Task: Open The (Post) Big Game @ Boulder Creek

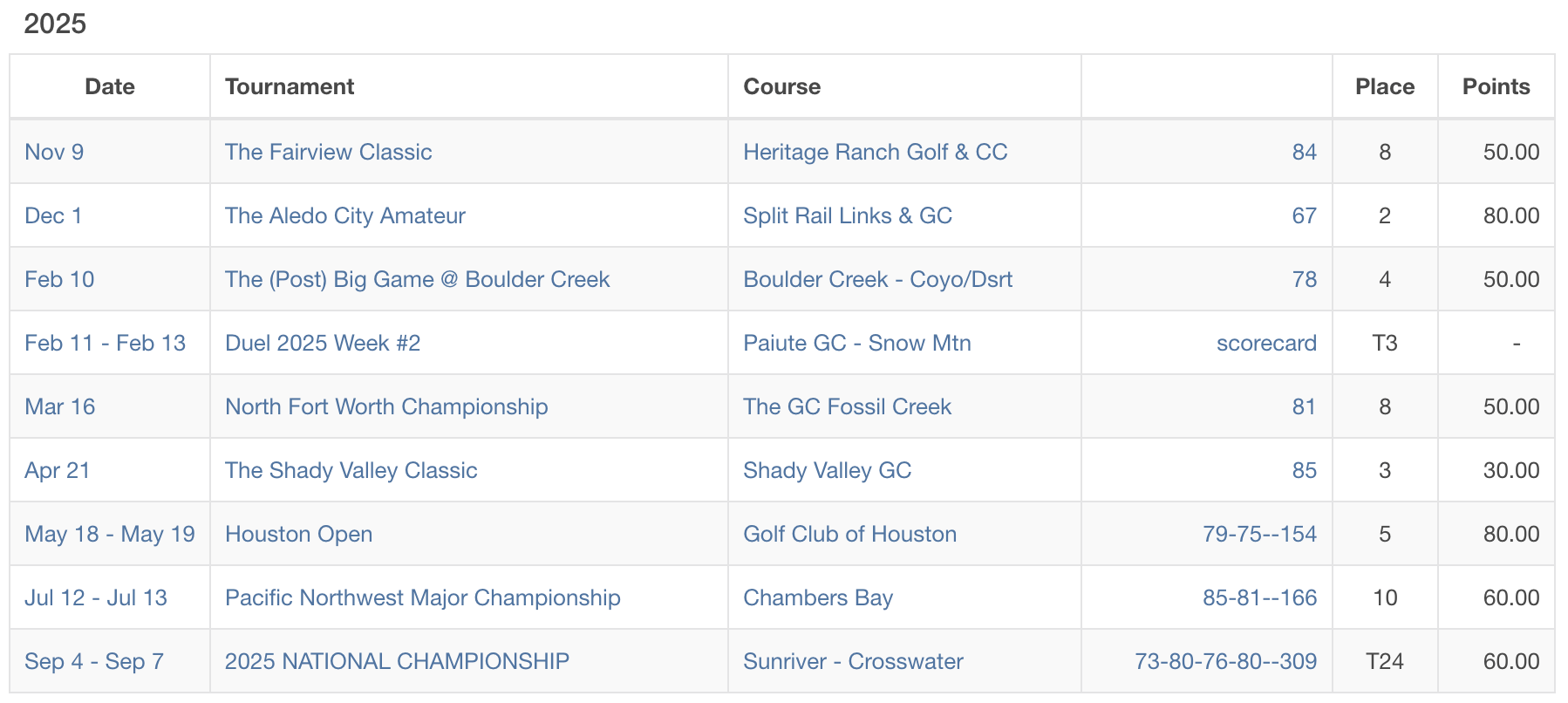Action: (x=417, y=279)
